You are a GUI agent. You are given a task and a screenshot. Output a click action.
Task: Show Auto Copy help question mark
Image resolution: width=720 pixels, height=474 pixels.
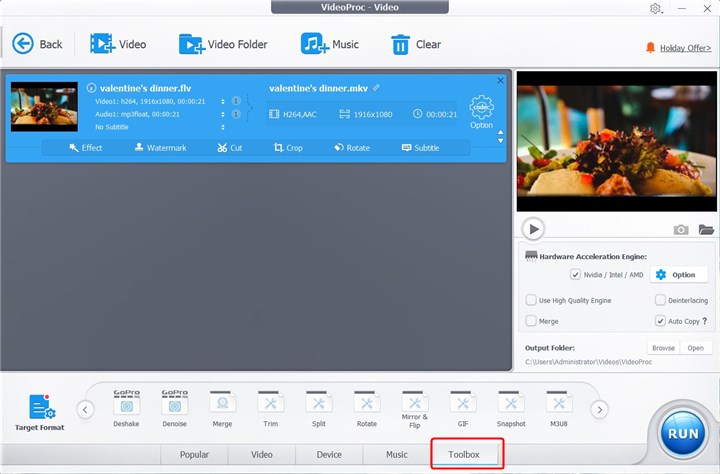pyautogui.click(x=705, y=321)
